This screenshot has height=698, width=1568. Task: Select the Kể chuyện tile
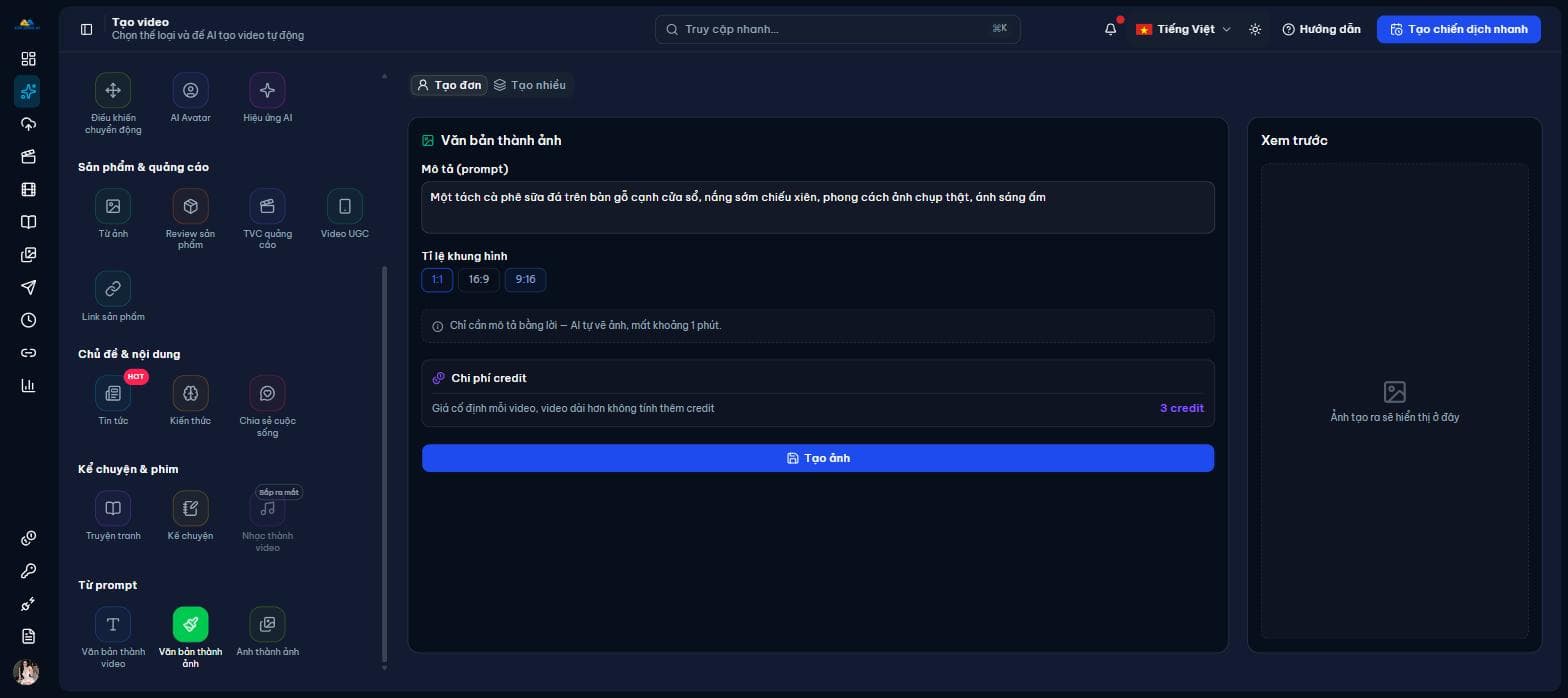point(190,516)
